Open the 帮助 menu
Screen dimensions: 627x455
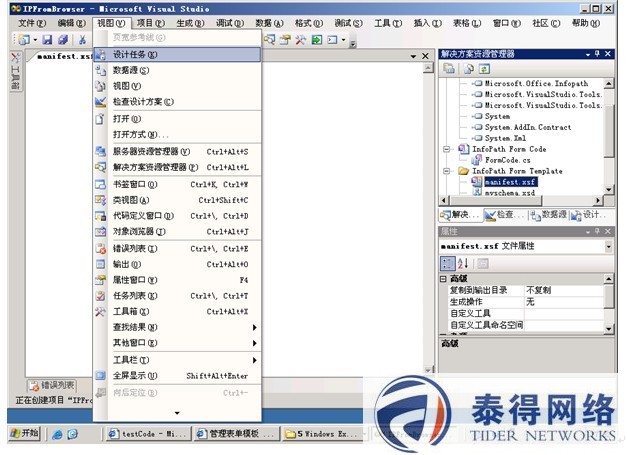[586, 23]
